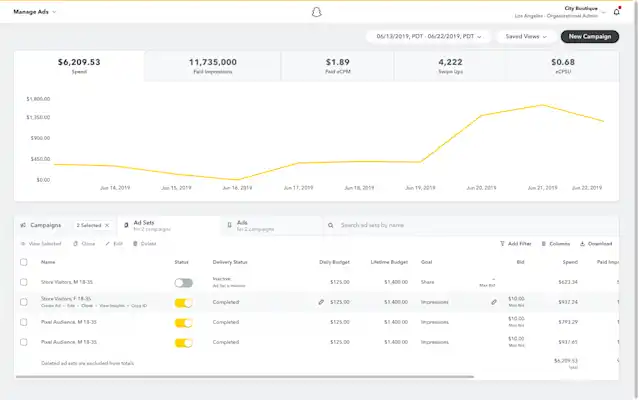
Task: Open the notifications bell
Action: point(617,12)
